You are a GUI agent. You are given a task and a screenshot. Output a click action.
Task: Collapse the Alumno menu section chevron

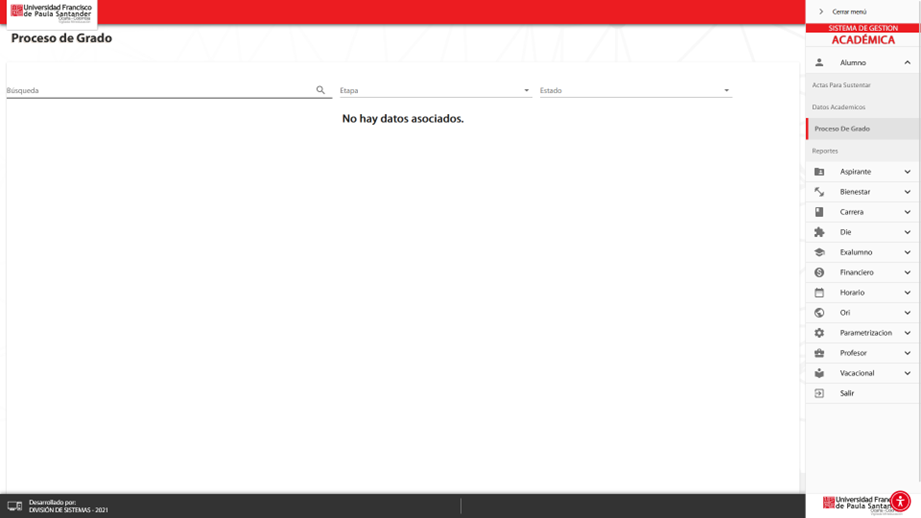click(907, 63)
